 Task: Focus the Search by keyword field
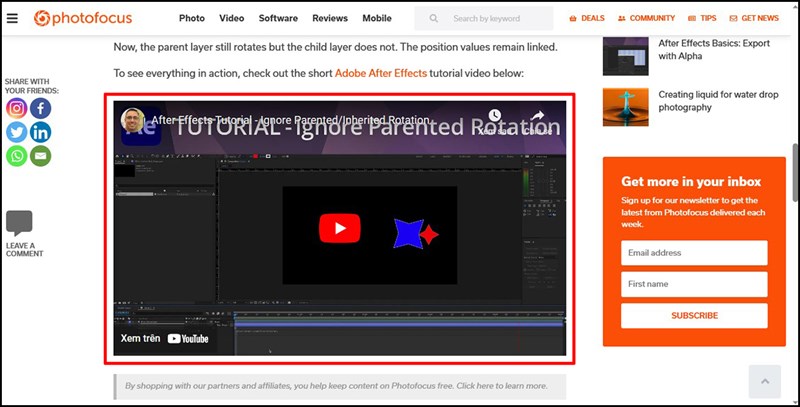tap(484, 18)
